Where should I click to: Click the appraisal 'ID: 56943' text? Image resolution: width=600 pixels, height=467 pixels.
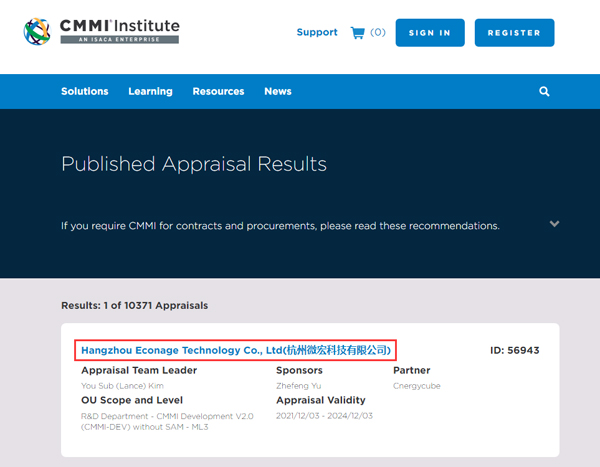coord(515,350)
